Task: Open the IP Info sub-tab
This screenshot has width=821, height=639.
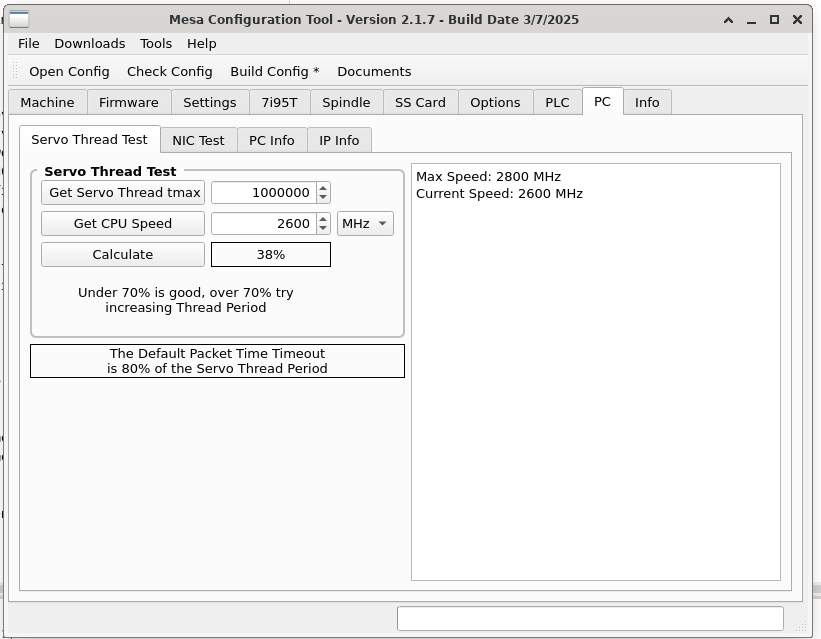Action: pyautogui.click(x=339, y=140)
